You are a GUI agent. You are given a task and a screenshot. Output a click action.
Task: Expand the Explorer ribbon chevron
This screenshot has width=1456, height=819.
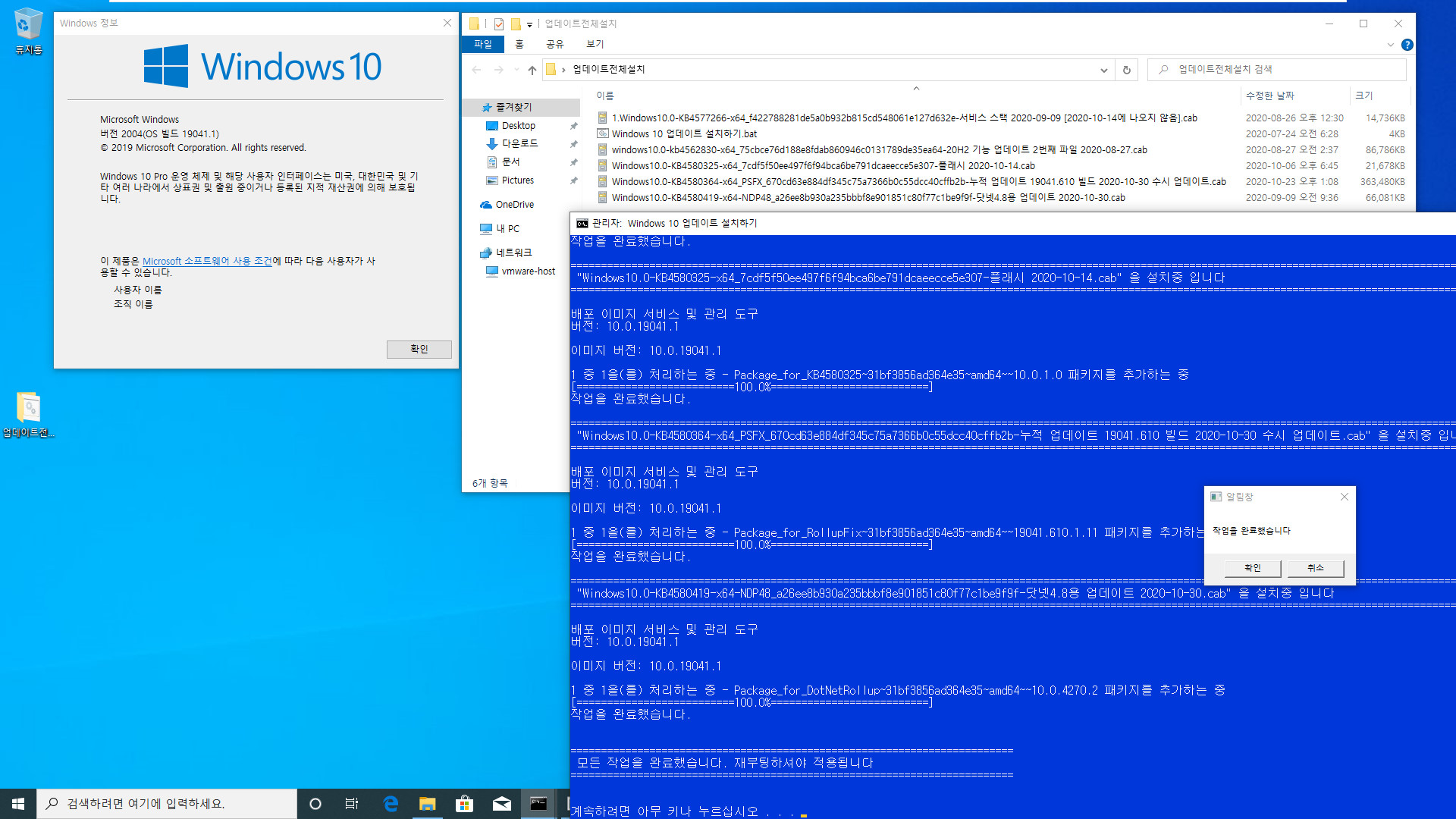point(1390,45)
